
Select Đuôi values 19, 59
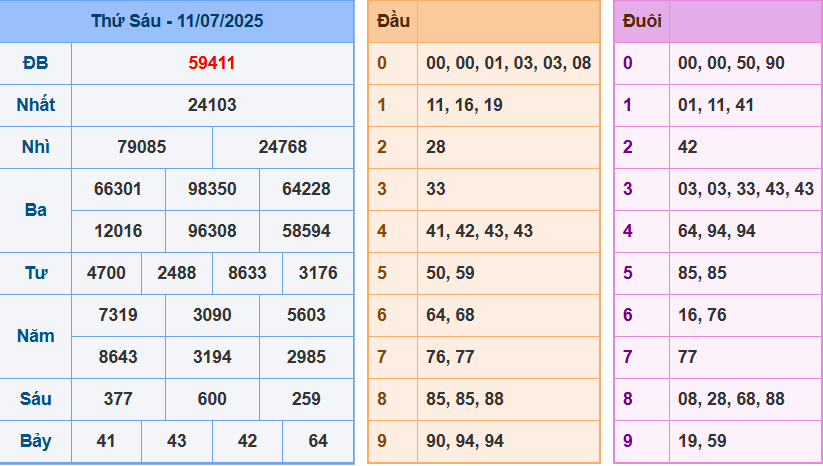point(702,441)
